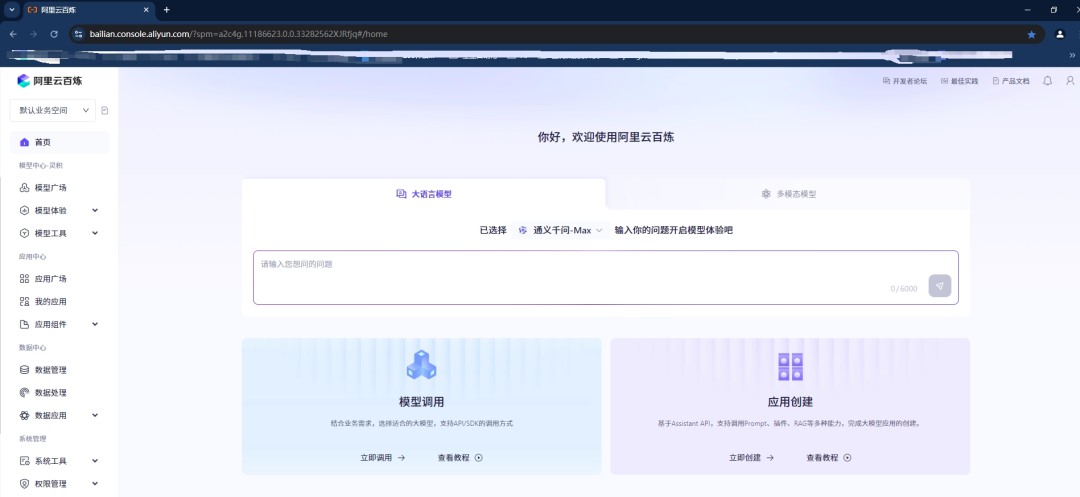Click the play icon beside 模型调用 查看教程
Image resolution: width=1080 pixels, height=497 pixels.
click(479, 458)
